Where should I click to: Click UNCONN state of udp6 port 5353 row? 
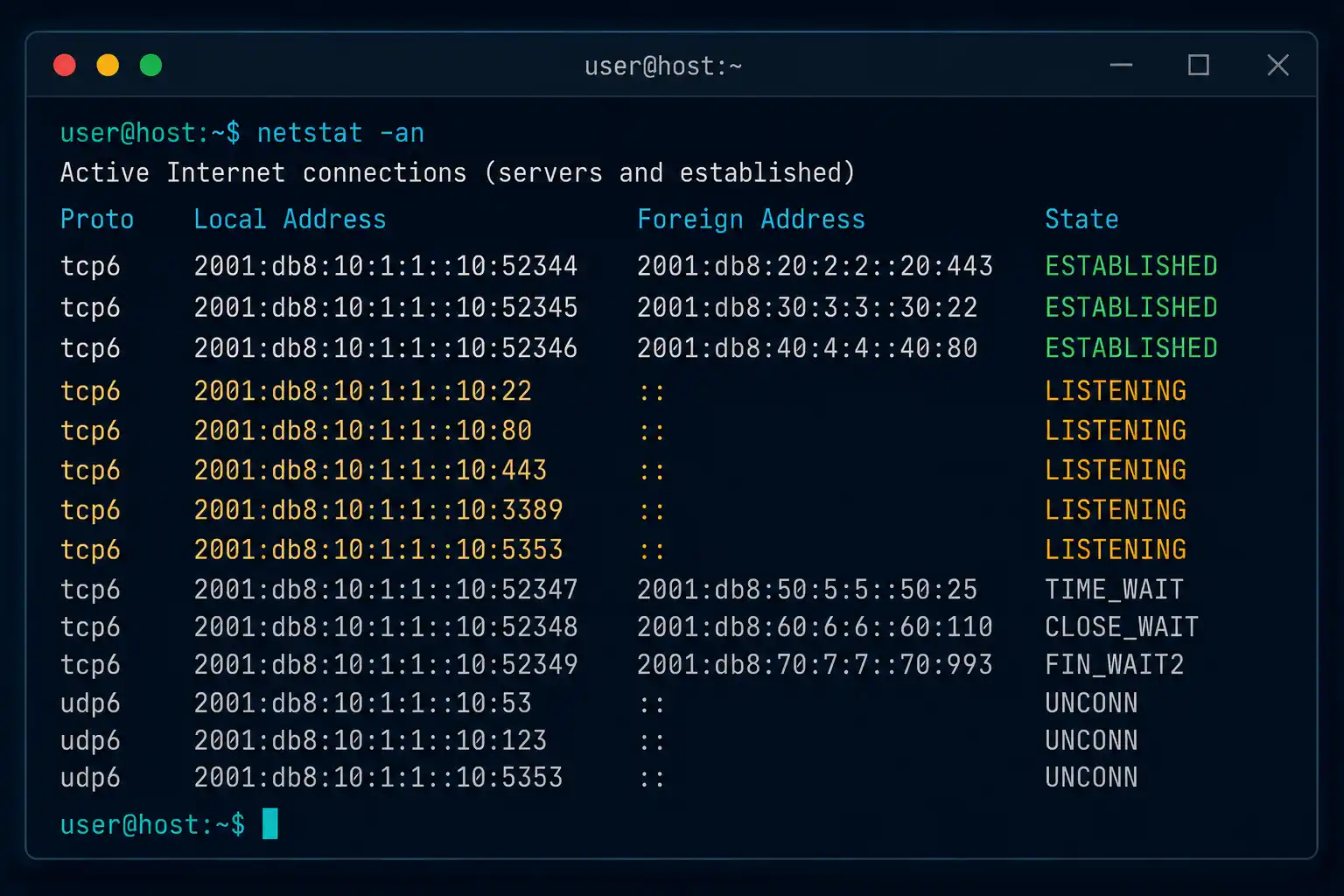coord(1091,778)
